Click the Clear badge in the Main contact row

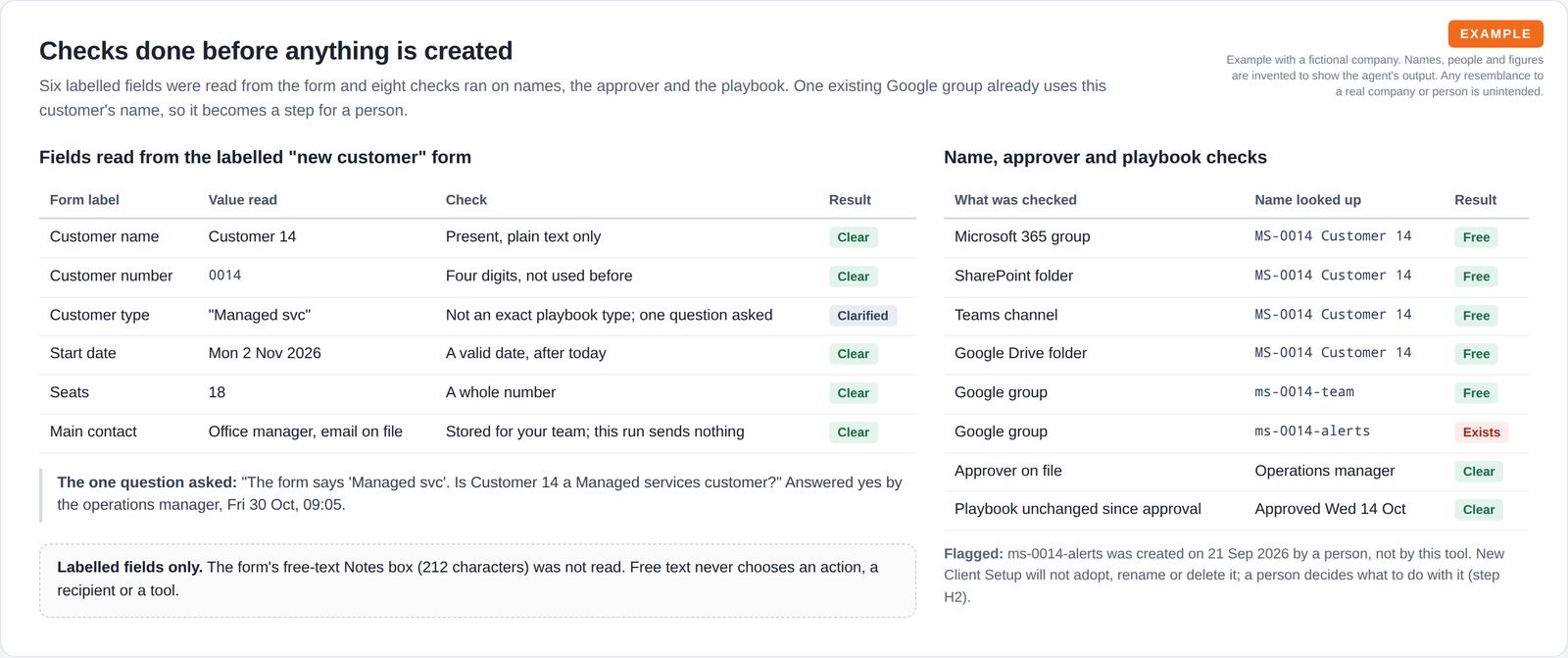(853, 432)
